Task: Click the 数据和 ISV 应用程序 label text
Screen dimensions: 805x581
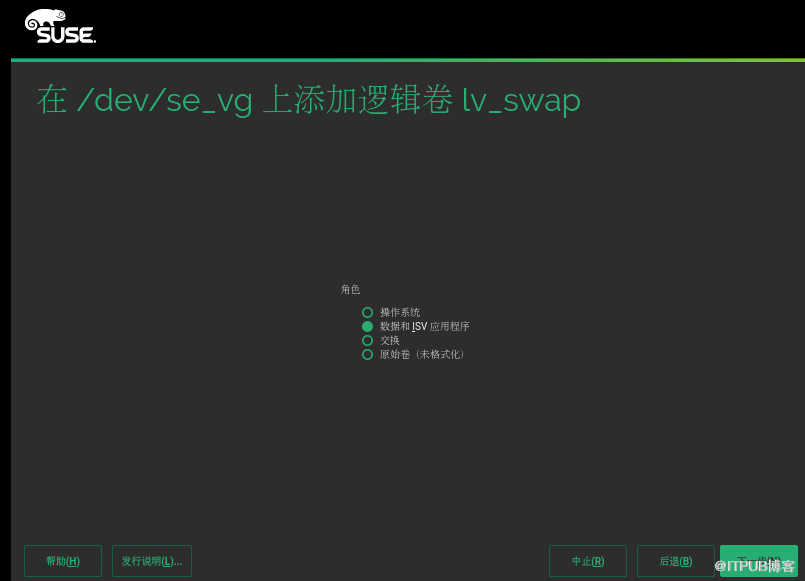Action: (x=425, y=326)
